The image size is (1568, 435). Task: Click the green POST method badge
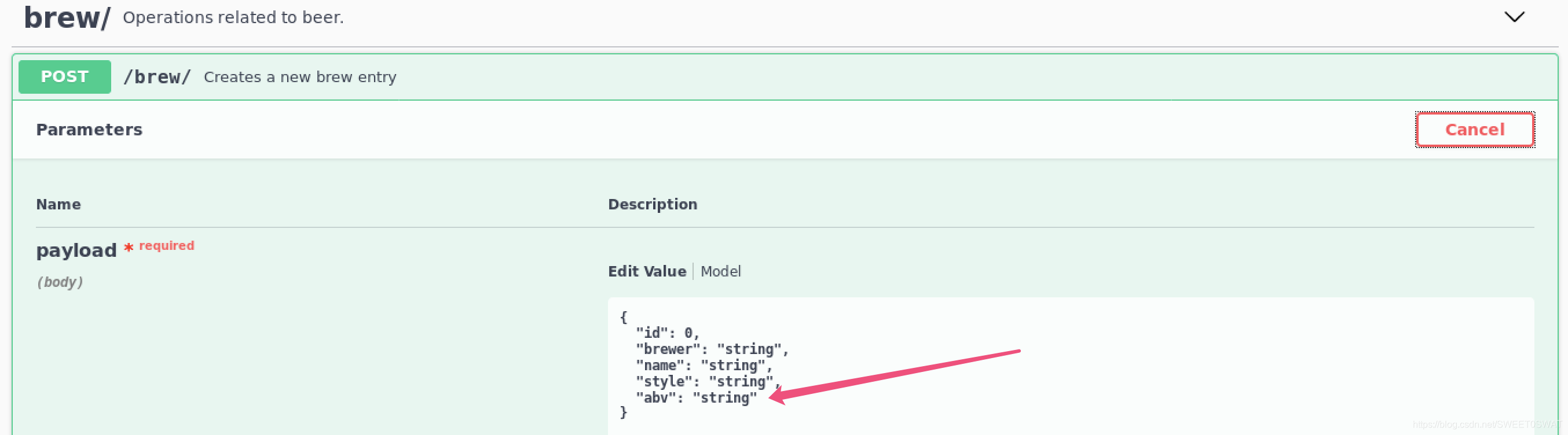(x=64, y=77)
